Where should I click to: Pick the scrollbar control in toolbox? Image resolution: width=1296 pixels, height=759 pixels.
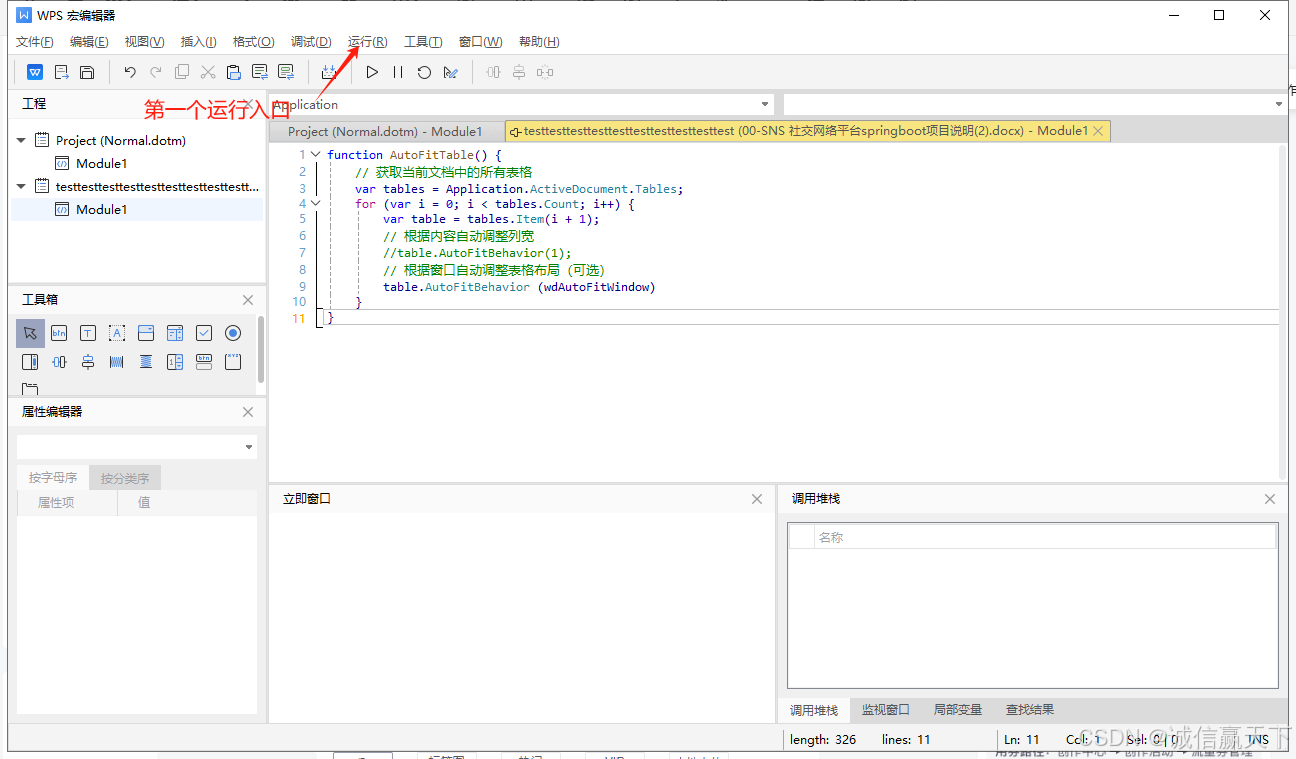pos(30,362)
